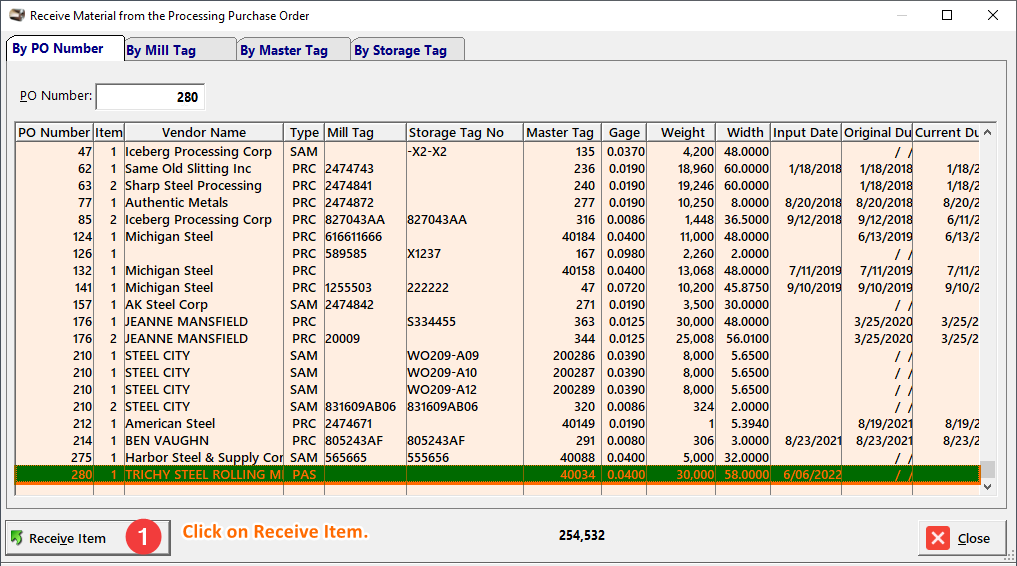This screenshot has width=1017, height=566.
Task: Click the 254,532 total weight value
Action: tap(581, 536)
